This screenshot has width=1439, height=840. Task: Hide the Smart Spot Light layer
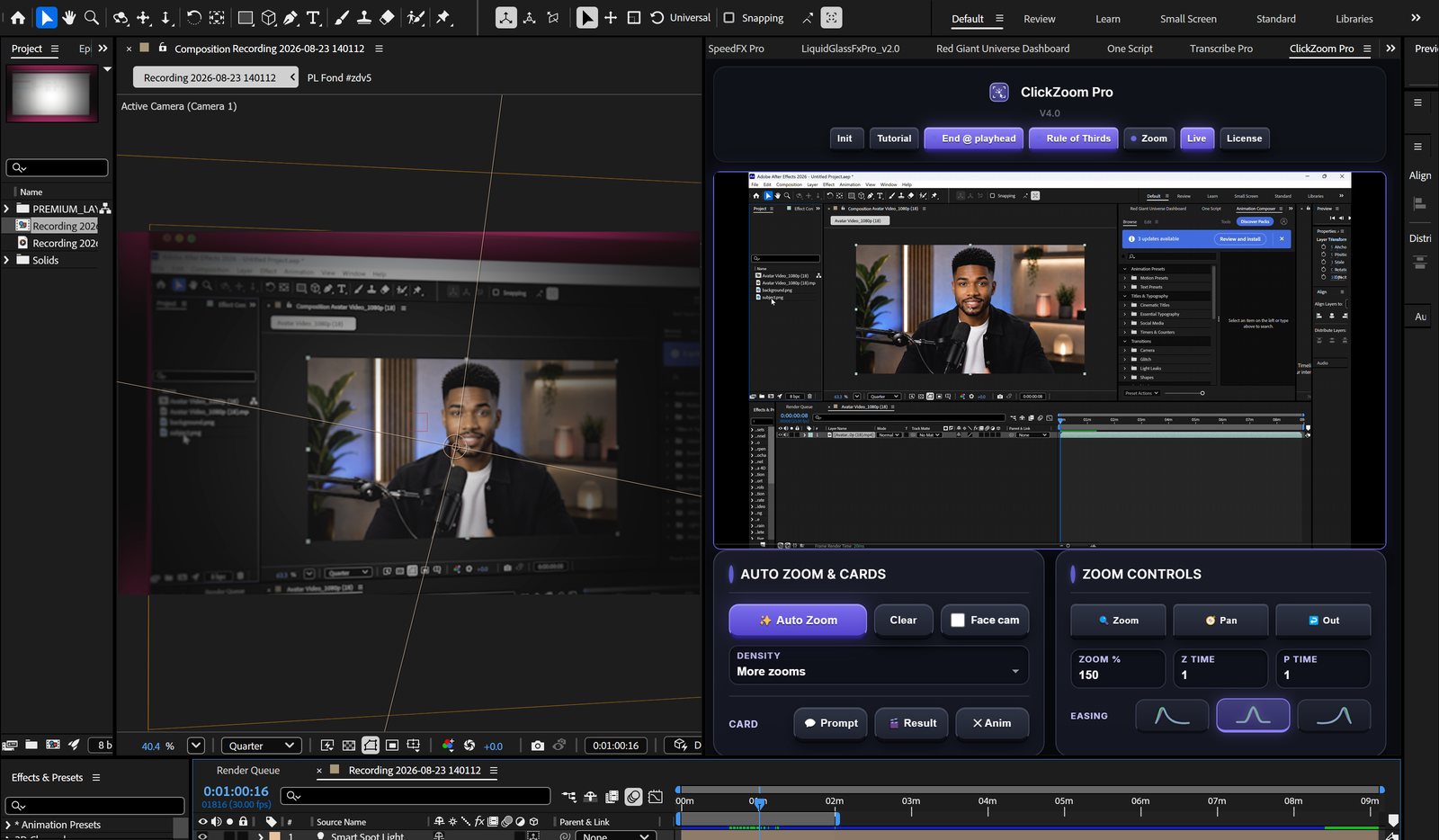(x=202, y=836)
